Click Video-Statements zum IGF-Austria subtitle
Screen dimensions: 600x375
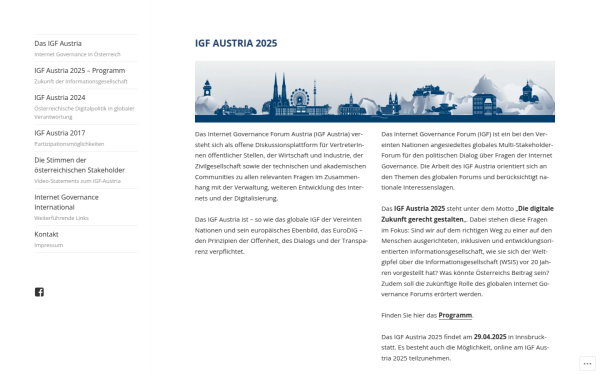pyautogui.click(x=77, y=181)
